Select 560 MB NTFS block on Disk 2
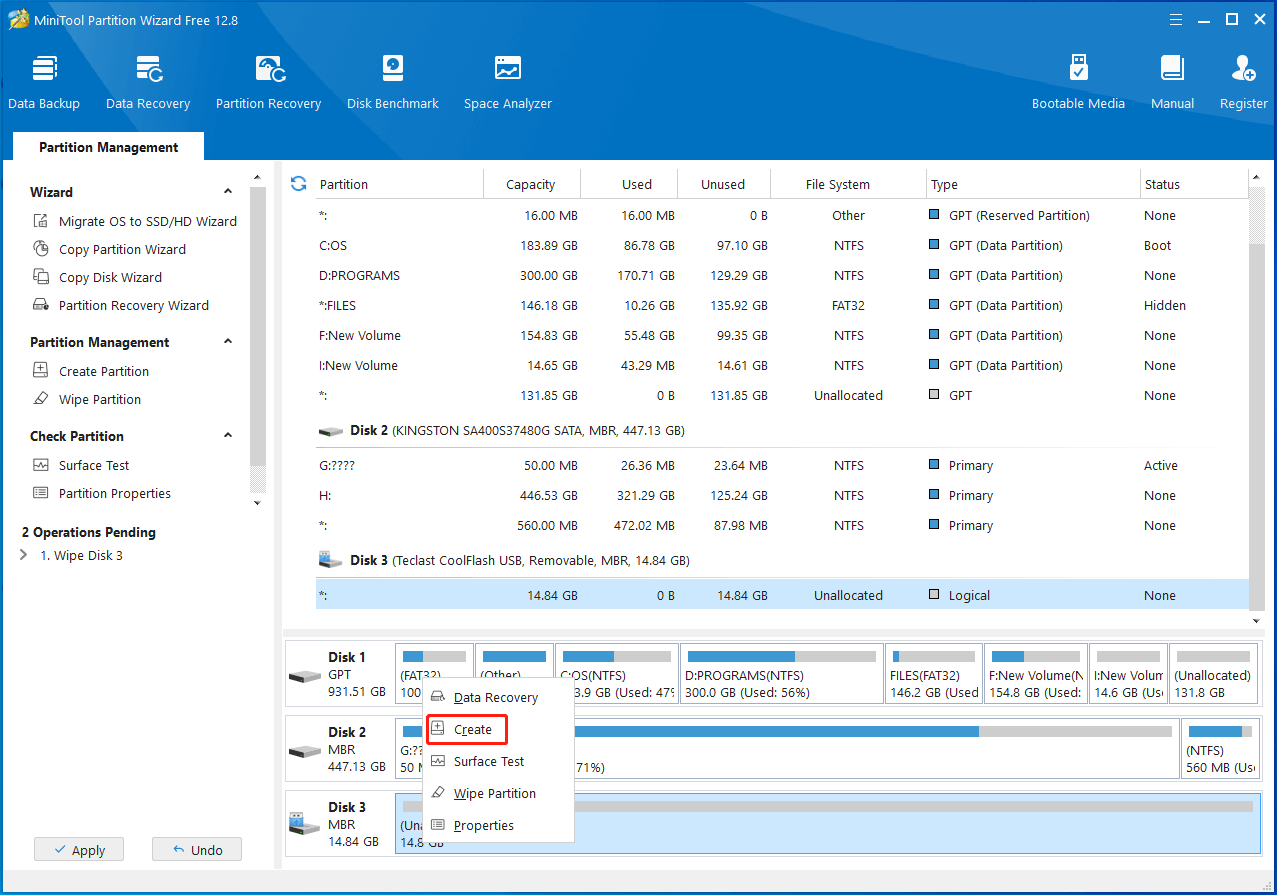The height and width of the screenshot is (895, 1277). tap(1221, 748)
